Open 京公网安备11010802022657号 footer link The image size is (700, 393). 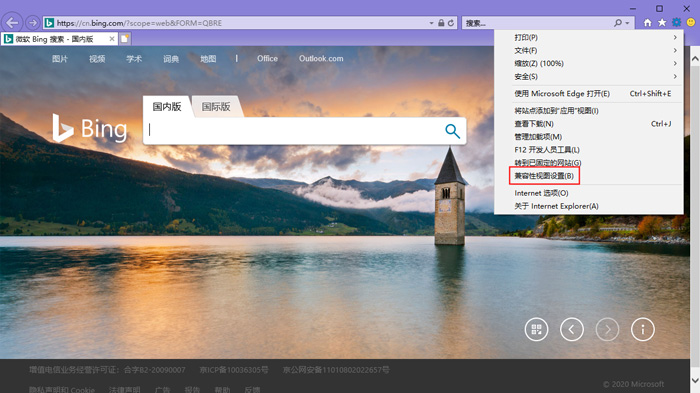click(336, 370)
